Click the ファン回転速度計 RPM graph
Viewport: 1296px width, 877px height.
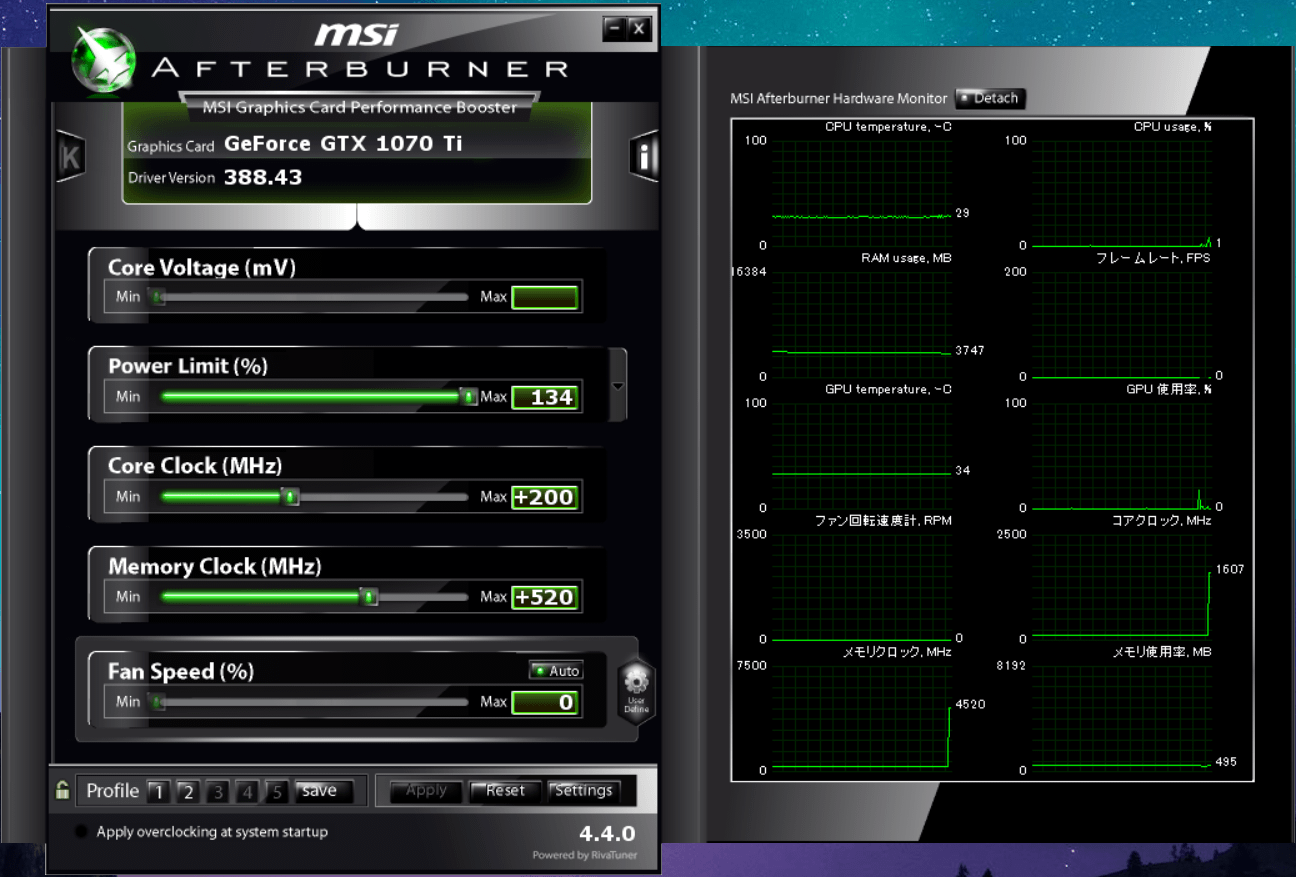(861, 587)
